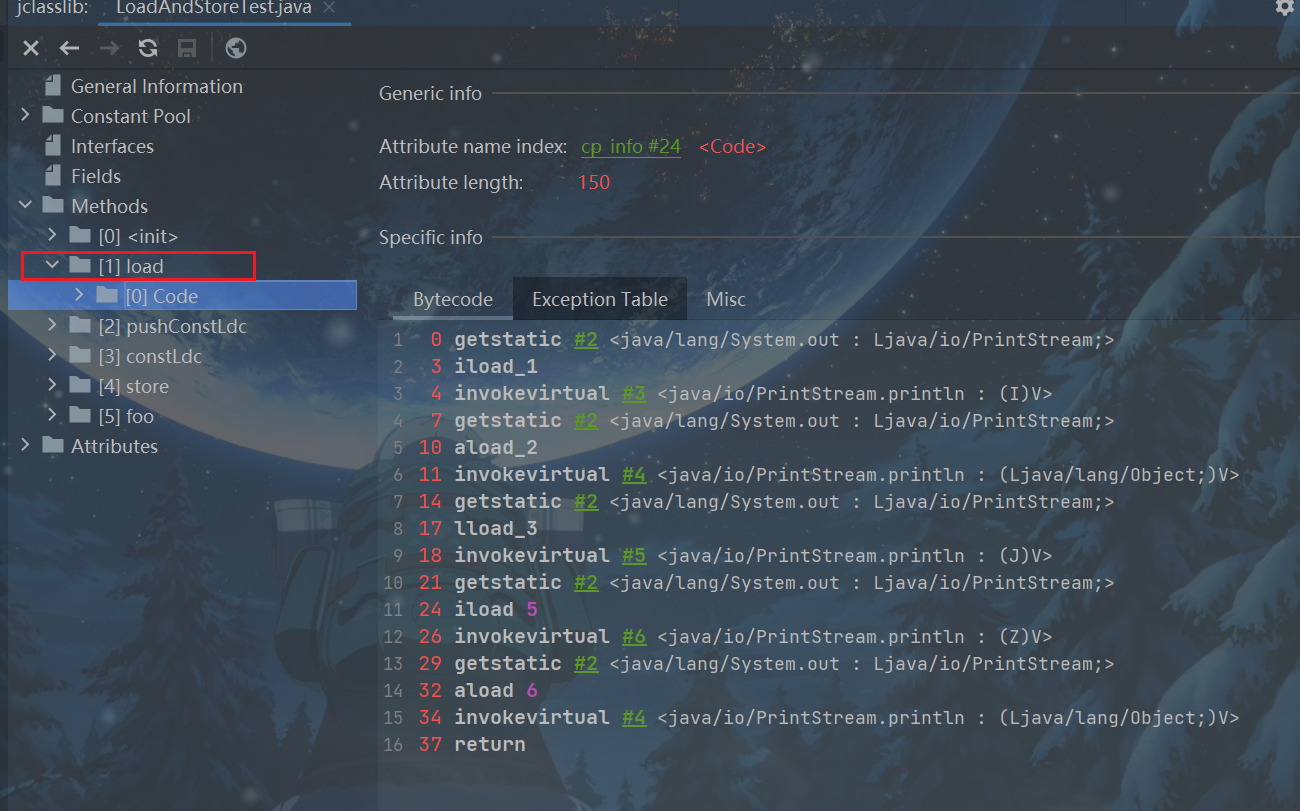Select General Information in the tree

(x=156, y=87)
